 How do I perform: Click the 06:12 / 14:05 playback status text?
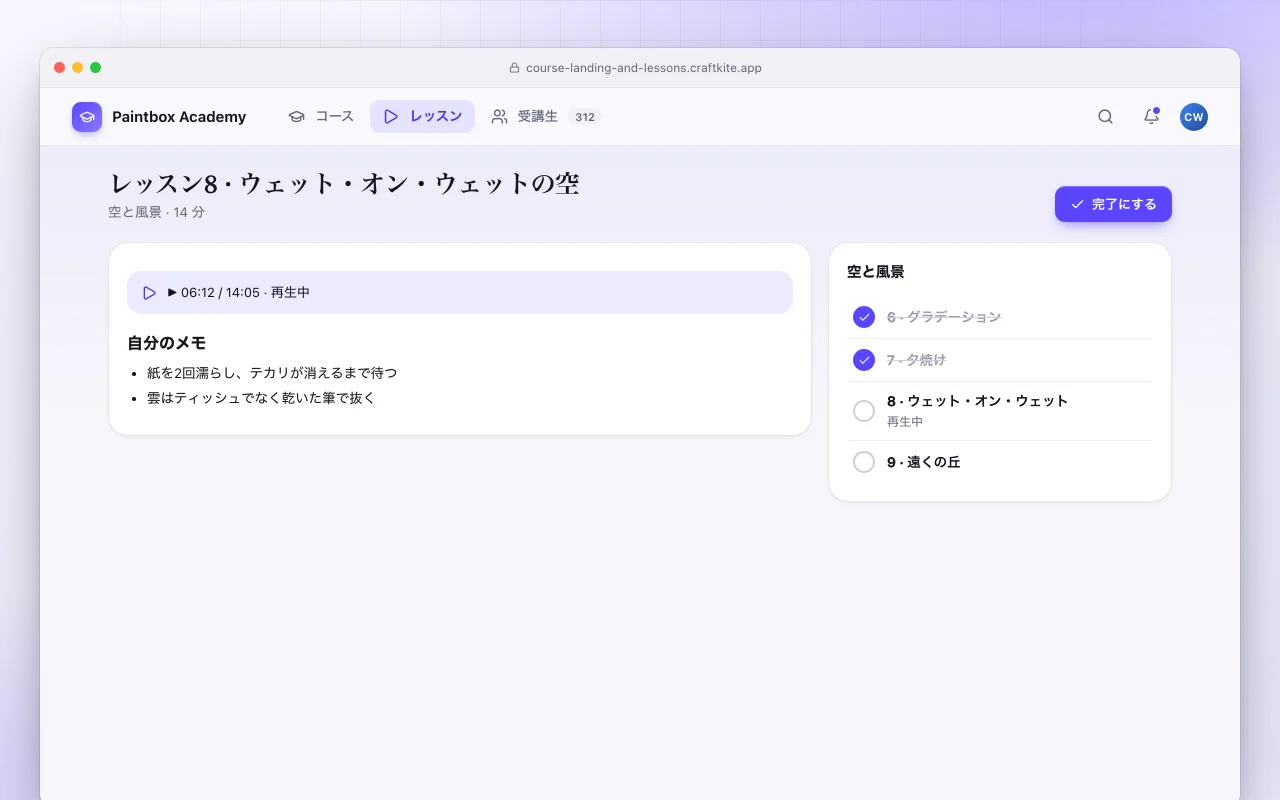[238, 293]
